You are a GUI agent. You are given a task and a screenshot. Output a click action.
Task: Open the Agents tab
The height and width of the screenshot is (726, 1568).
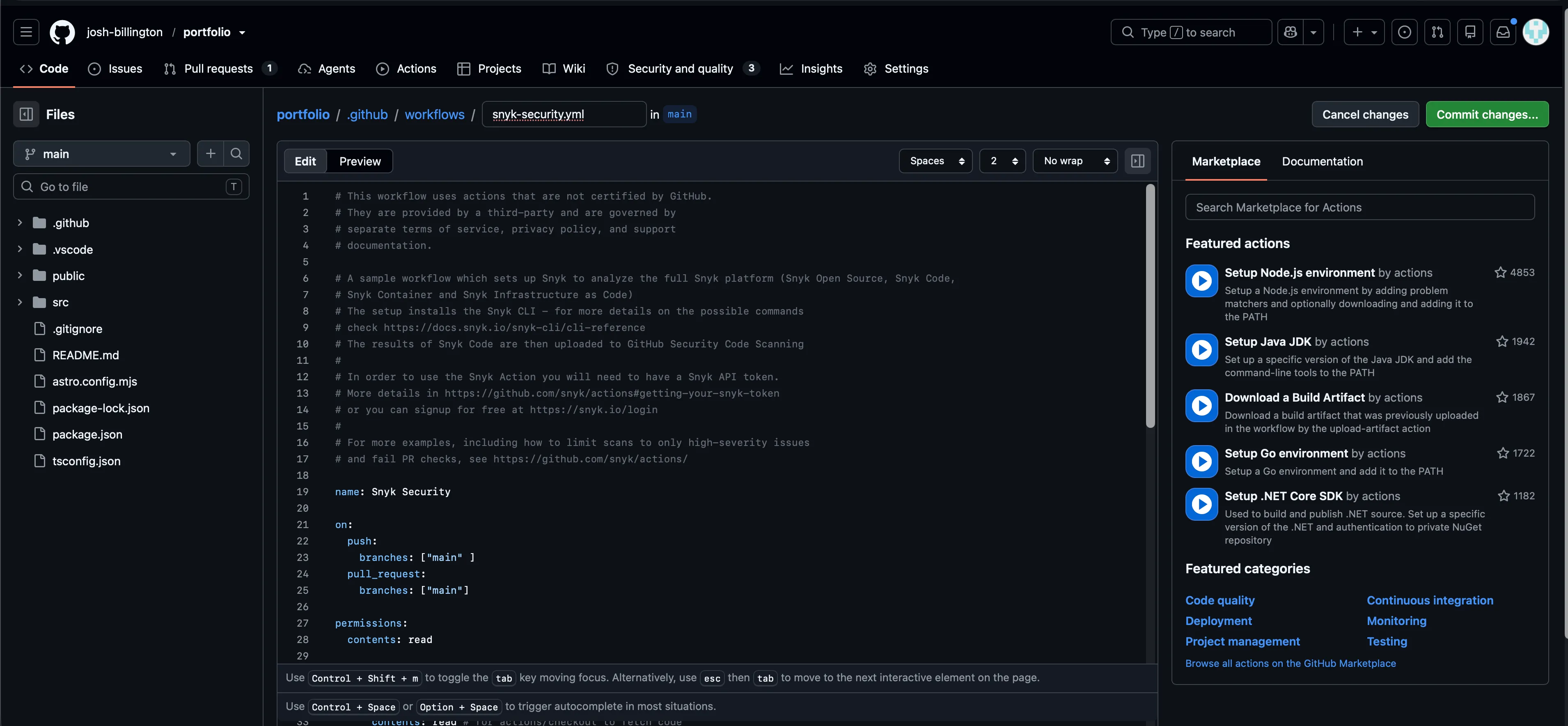point(326,69)
